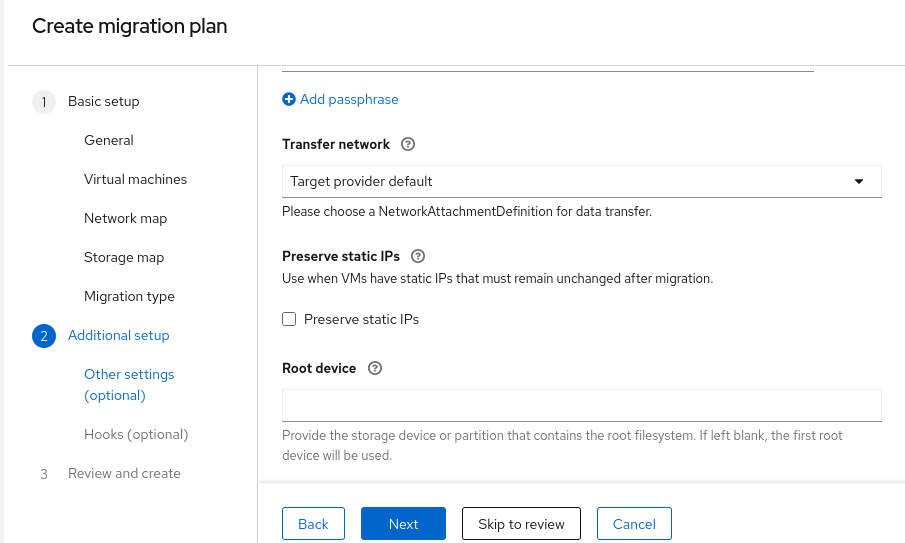Select Other settings (optional) step

tap(129, 385)
